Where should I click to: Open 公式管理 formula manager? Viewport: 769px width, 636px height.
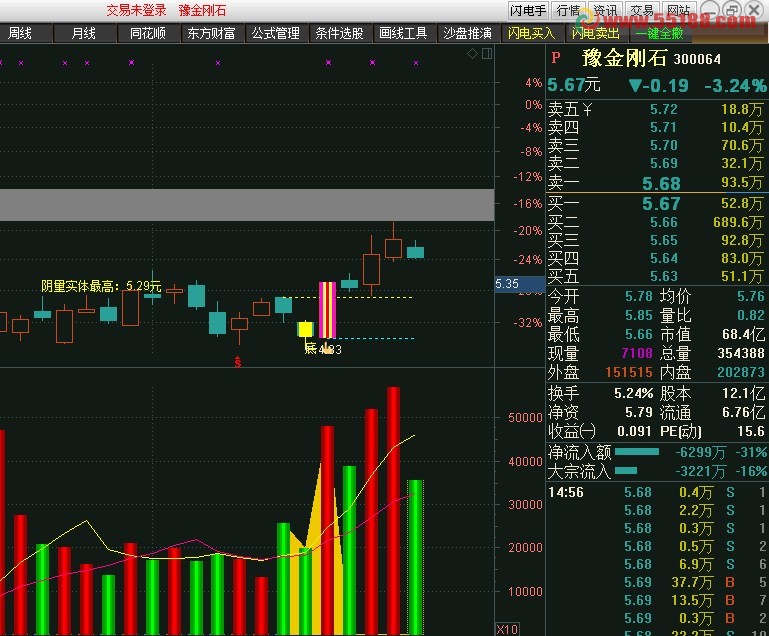tap(276, 33)
